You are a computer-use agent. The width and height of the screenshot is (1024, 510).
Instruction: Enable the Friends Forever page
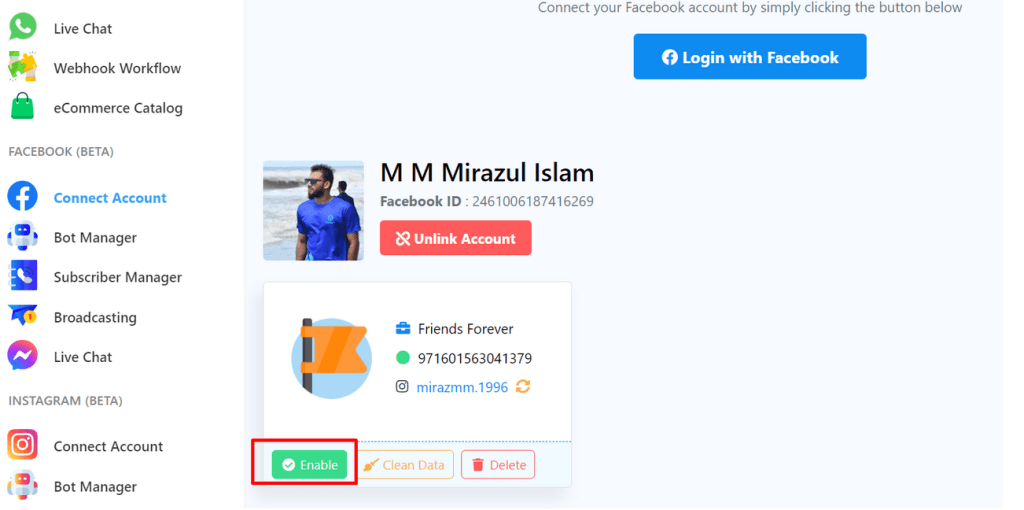(x=310, y=465)
